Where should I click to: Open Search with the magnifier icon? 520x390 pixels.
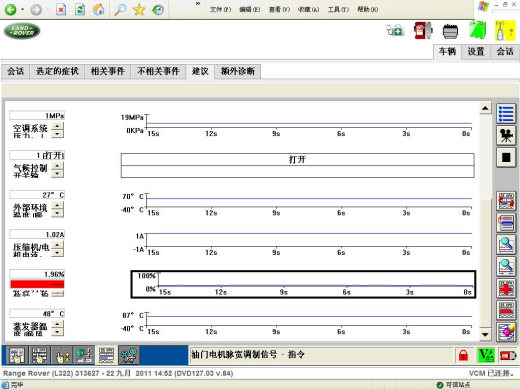point(120,9)
